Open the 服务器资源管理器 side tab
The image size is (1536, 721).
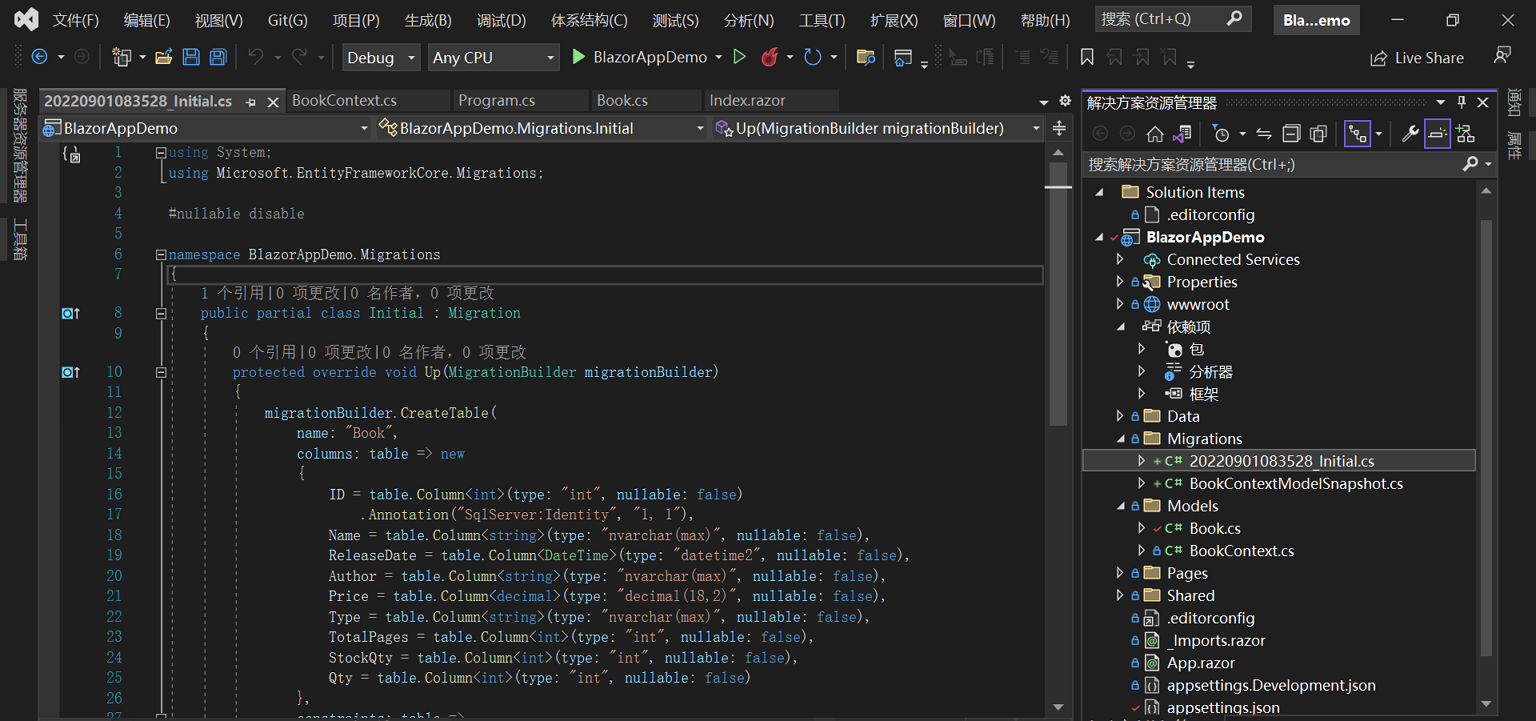pos(20,145)
